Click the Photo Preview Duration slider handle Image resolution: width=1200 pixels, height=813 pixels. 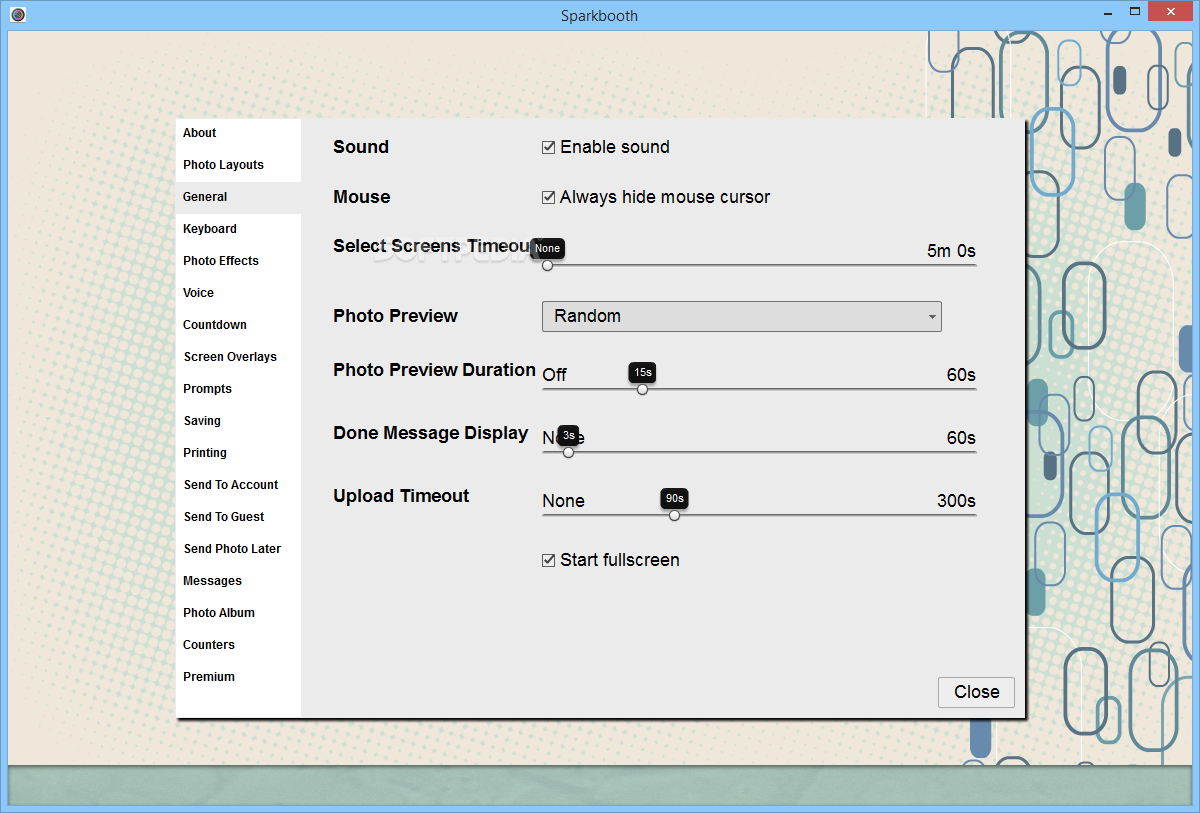point(642,389)
